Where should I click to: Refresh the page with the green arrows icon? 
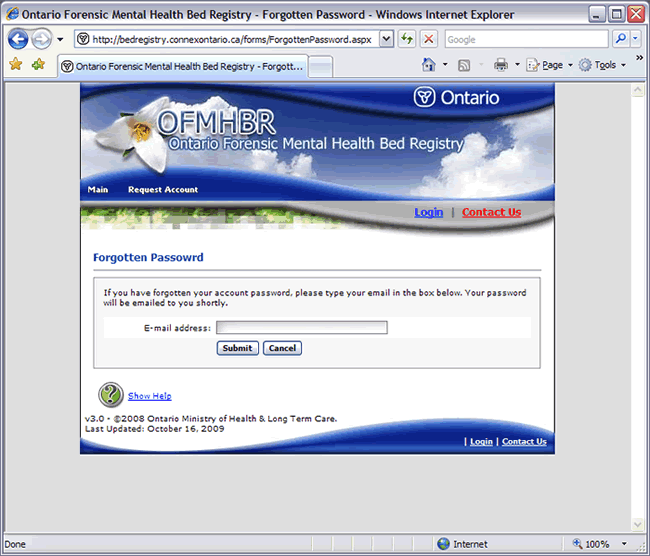point(407,39)
